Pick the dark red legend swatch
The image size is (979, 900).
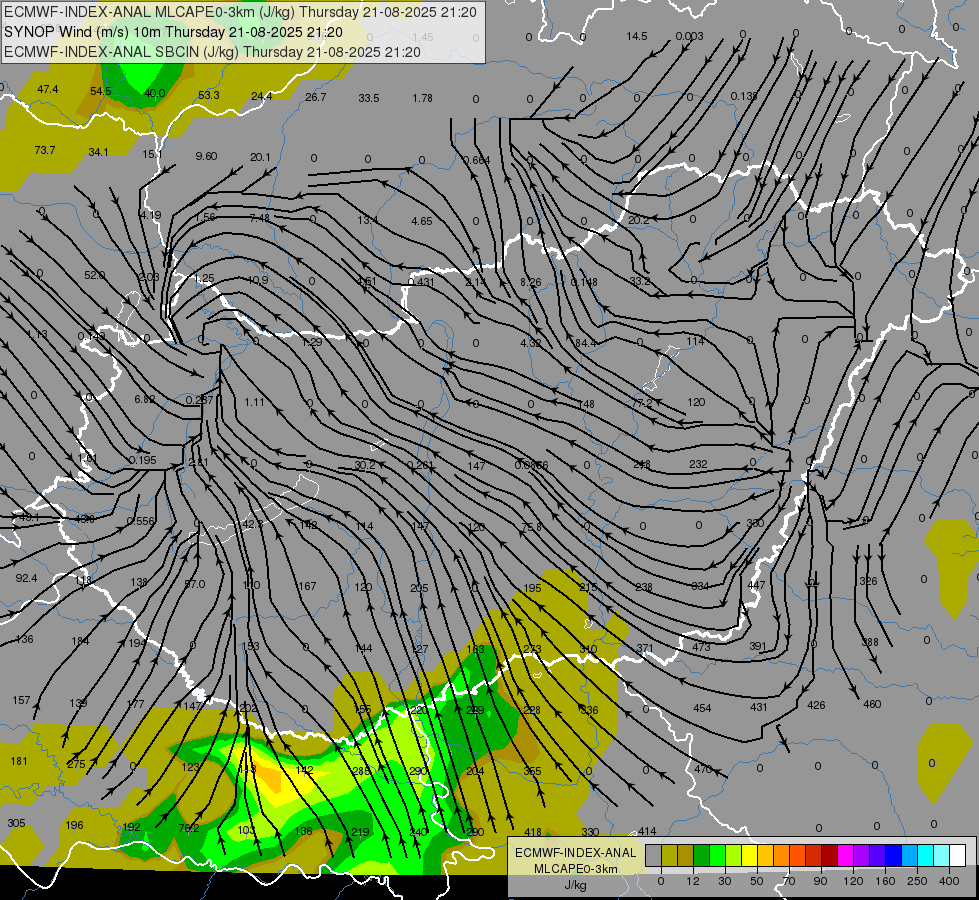[830, 856]
